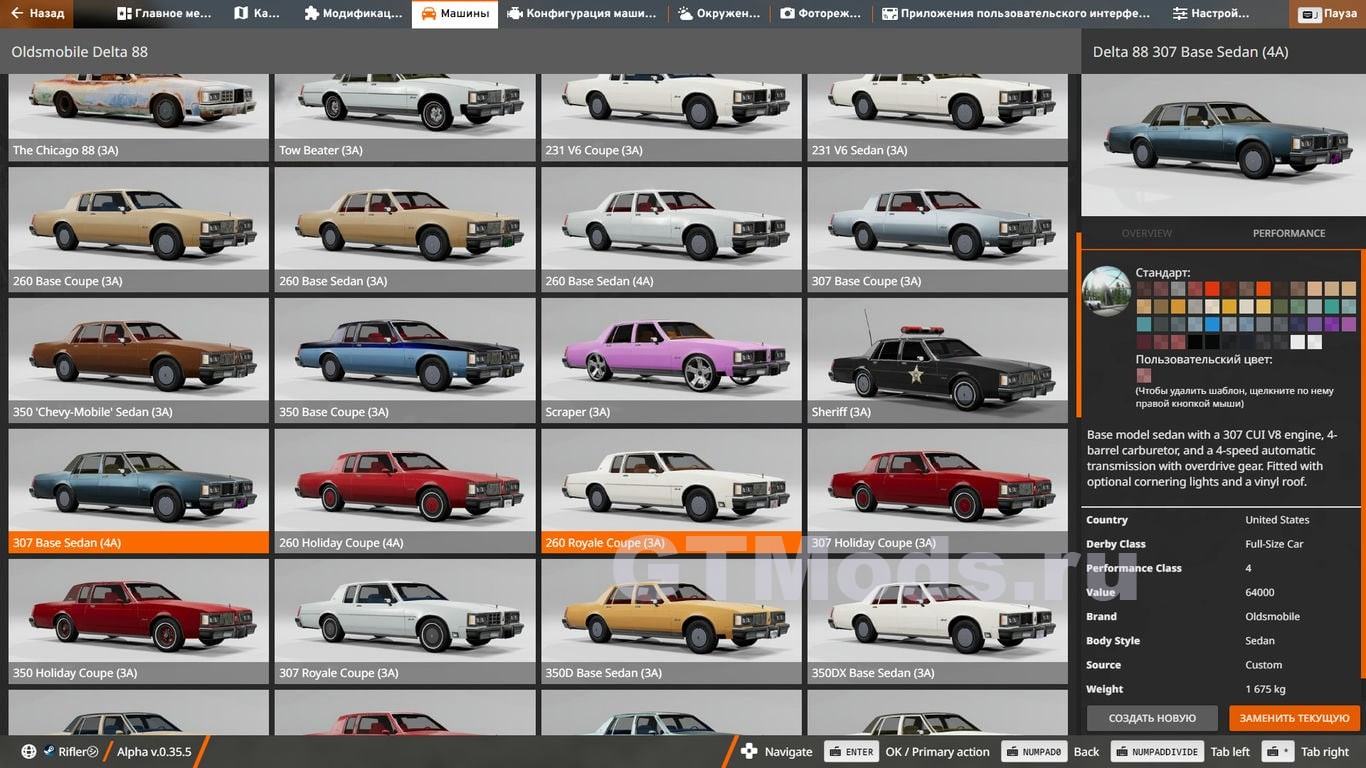Image resolution: width=1366 pixels, height=768 pixels.
Task: Select the 350D Base Sedan (3A) car
Action: pos(671,622)
